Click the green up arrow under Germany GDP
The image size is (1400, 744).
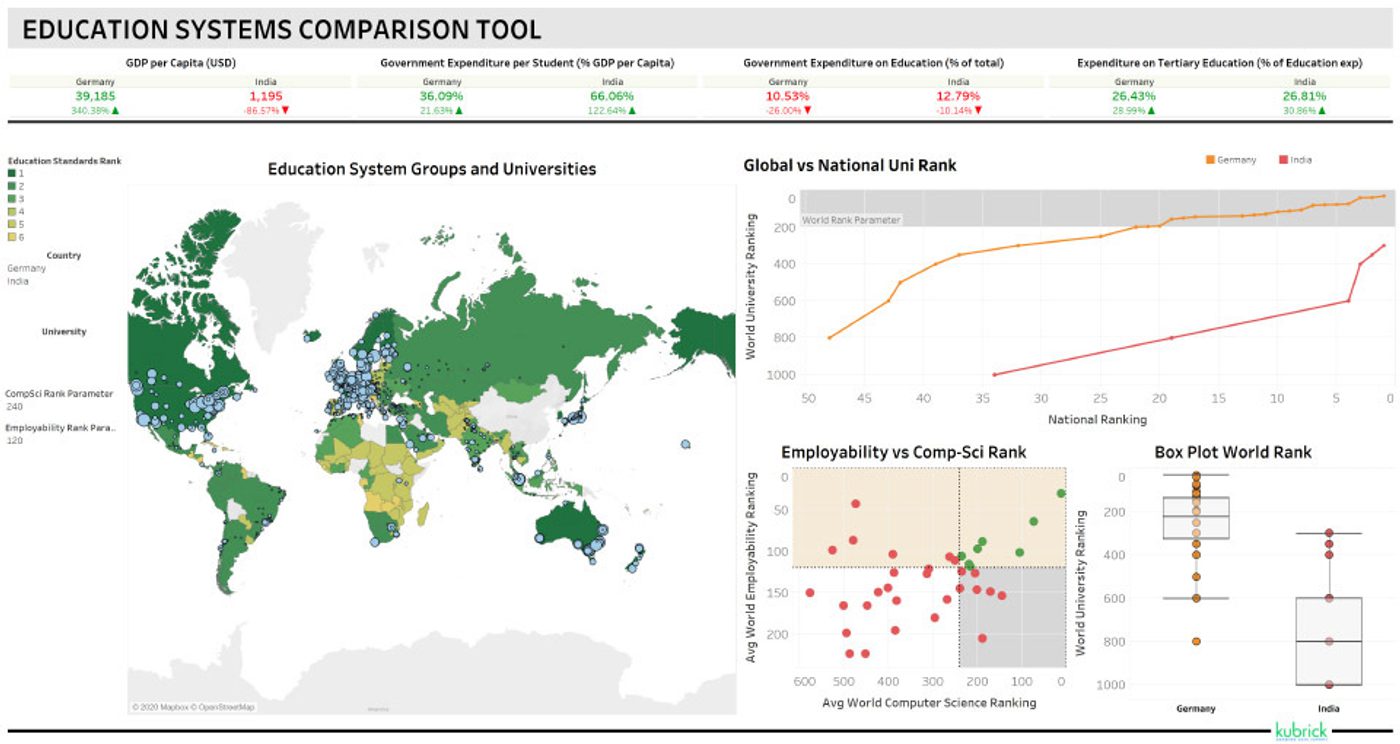click(x=115, y=110)
